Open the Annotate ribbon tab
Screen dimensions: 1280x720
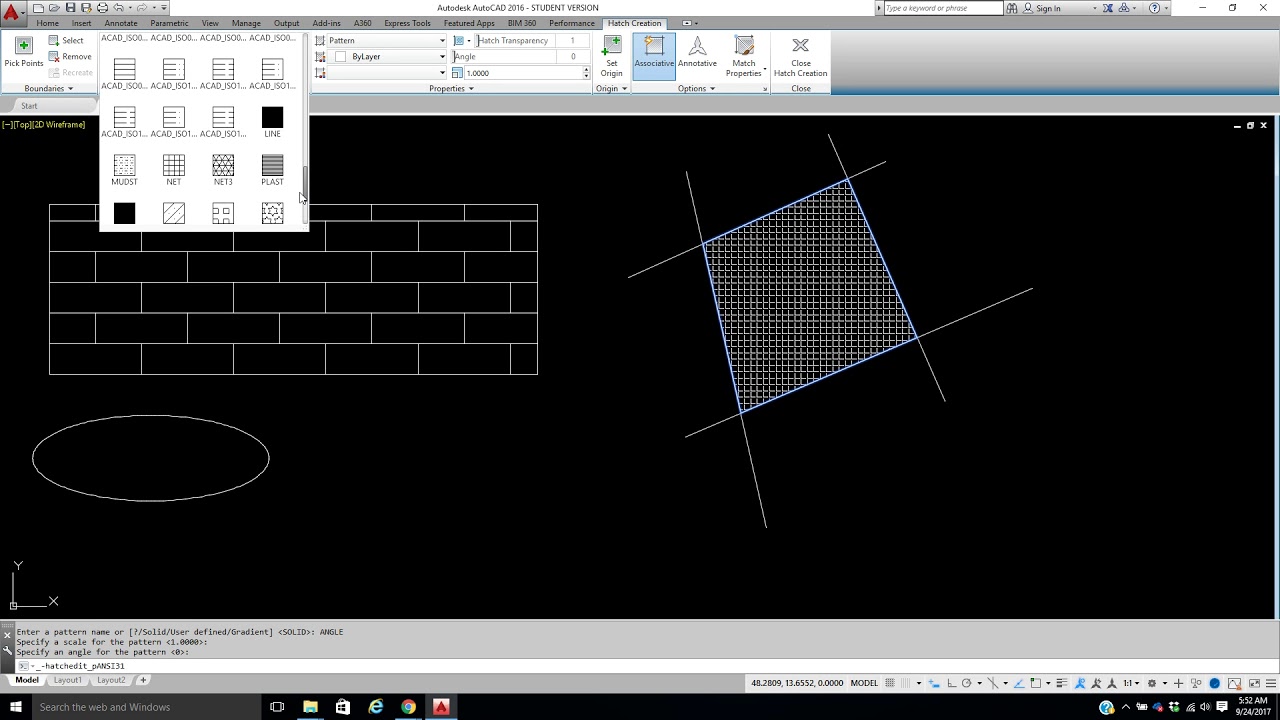click(121, 23)
